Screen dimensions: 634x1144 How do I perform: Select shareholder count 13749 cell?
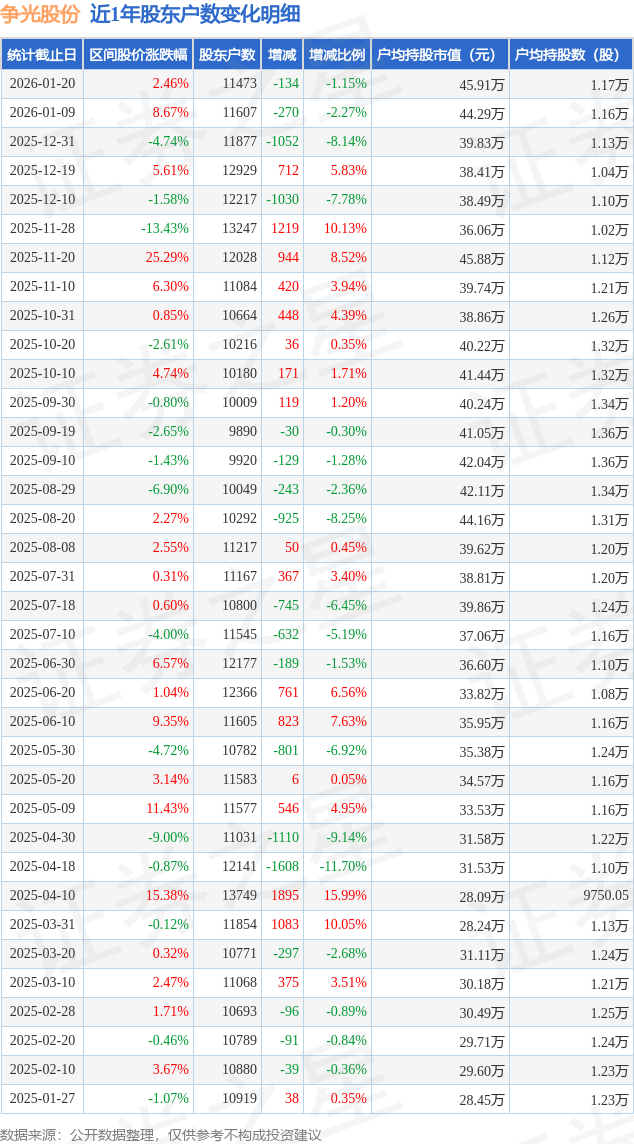click(x=240, y=896)
